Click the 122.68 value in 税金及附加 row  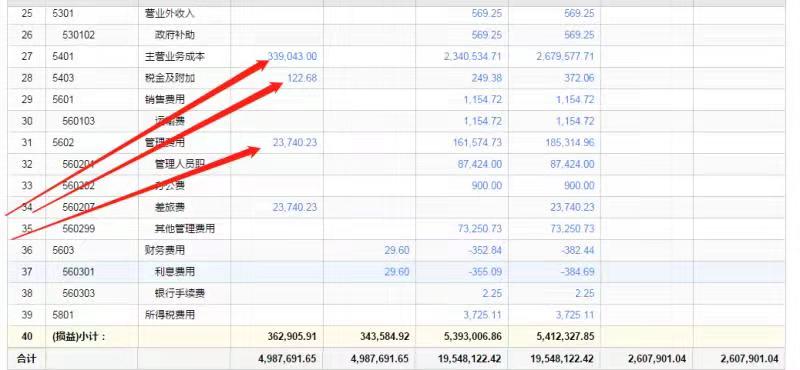[x=302, y=78]
